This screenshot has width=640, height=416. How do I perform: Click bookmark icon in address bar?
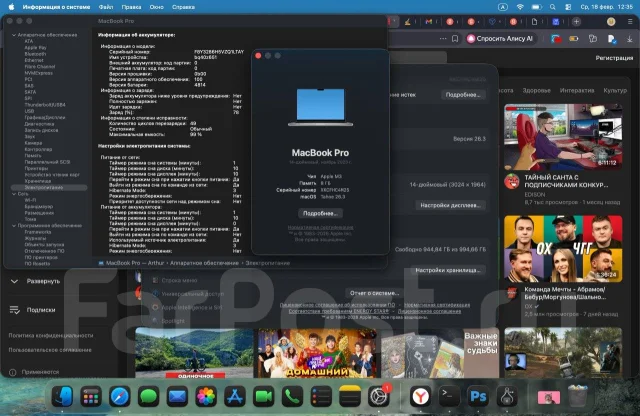(455, 39)
